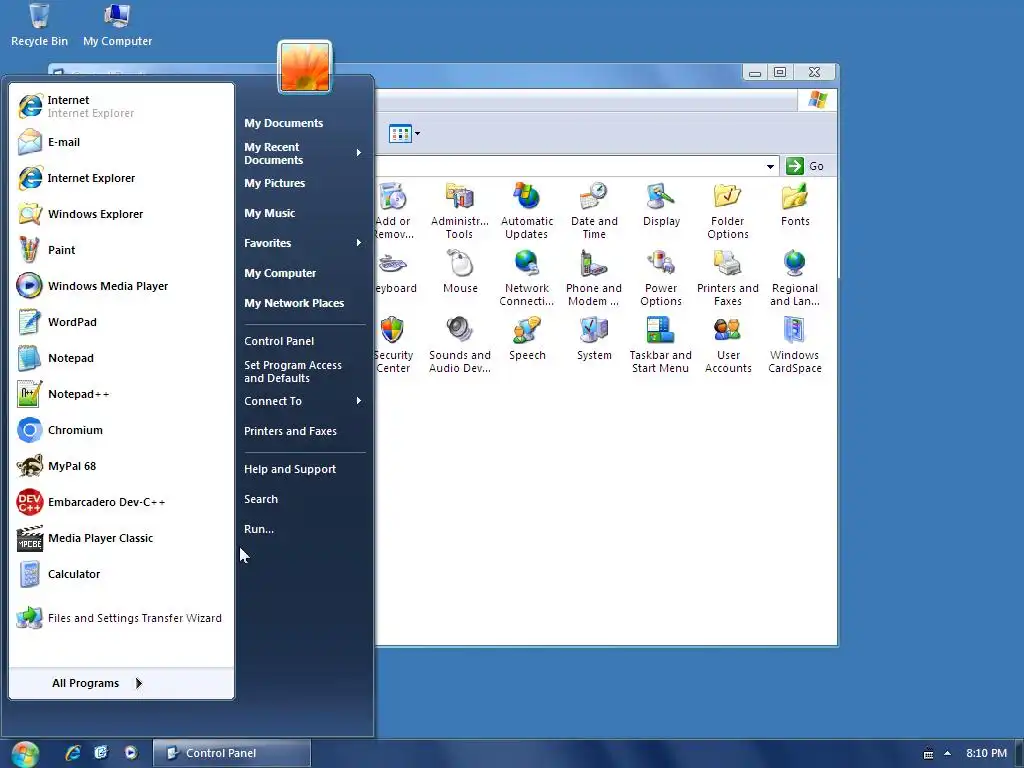Open Date and Time settings

coord(594,210)
